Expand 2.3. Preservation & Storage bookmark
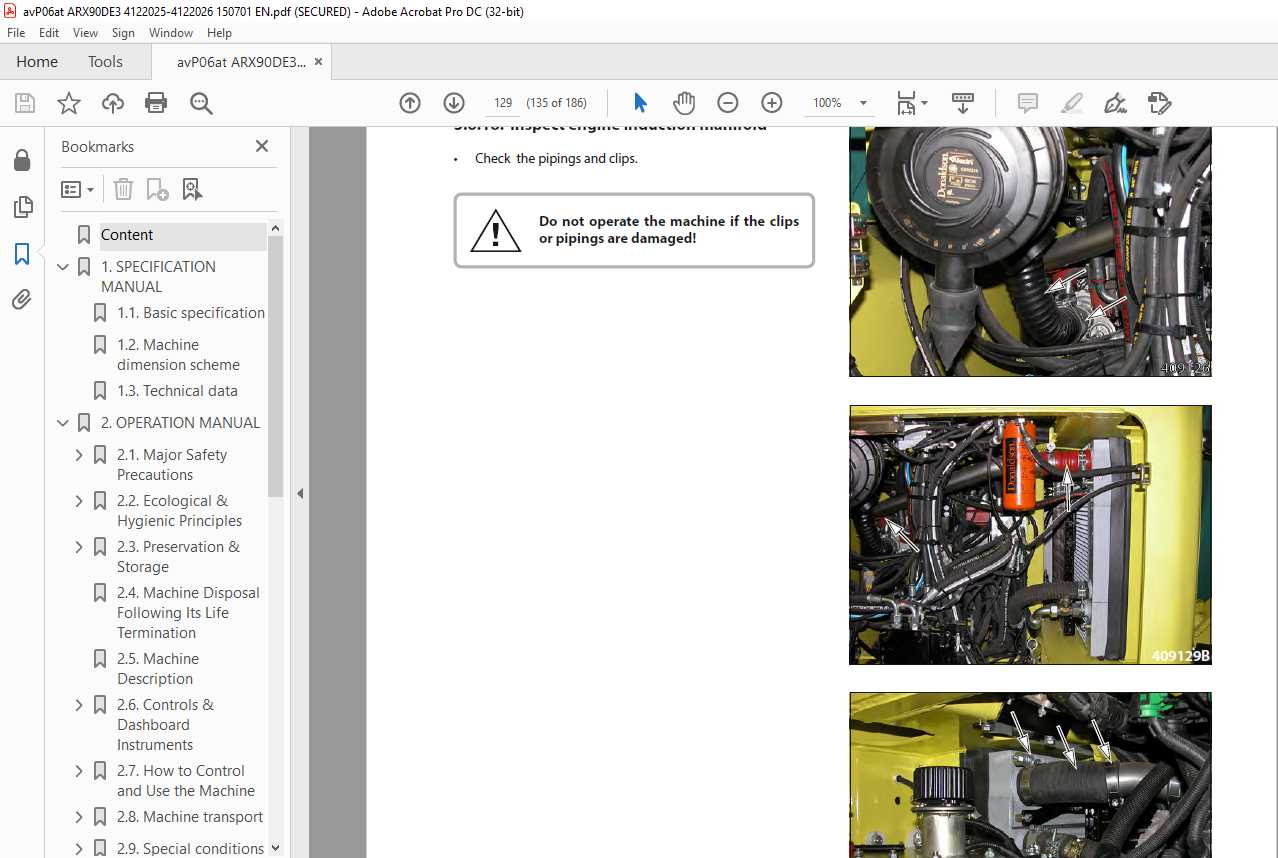Screen dimensions: 1278x858 [x=80, y=547]
